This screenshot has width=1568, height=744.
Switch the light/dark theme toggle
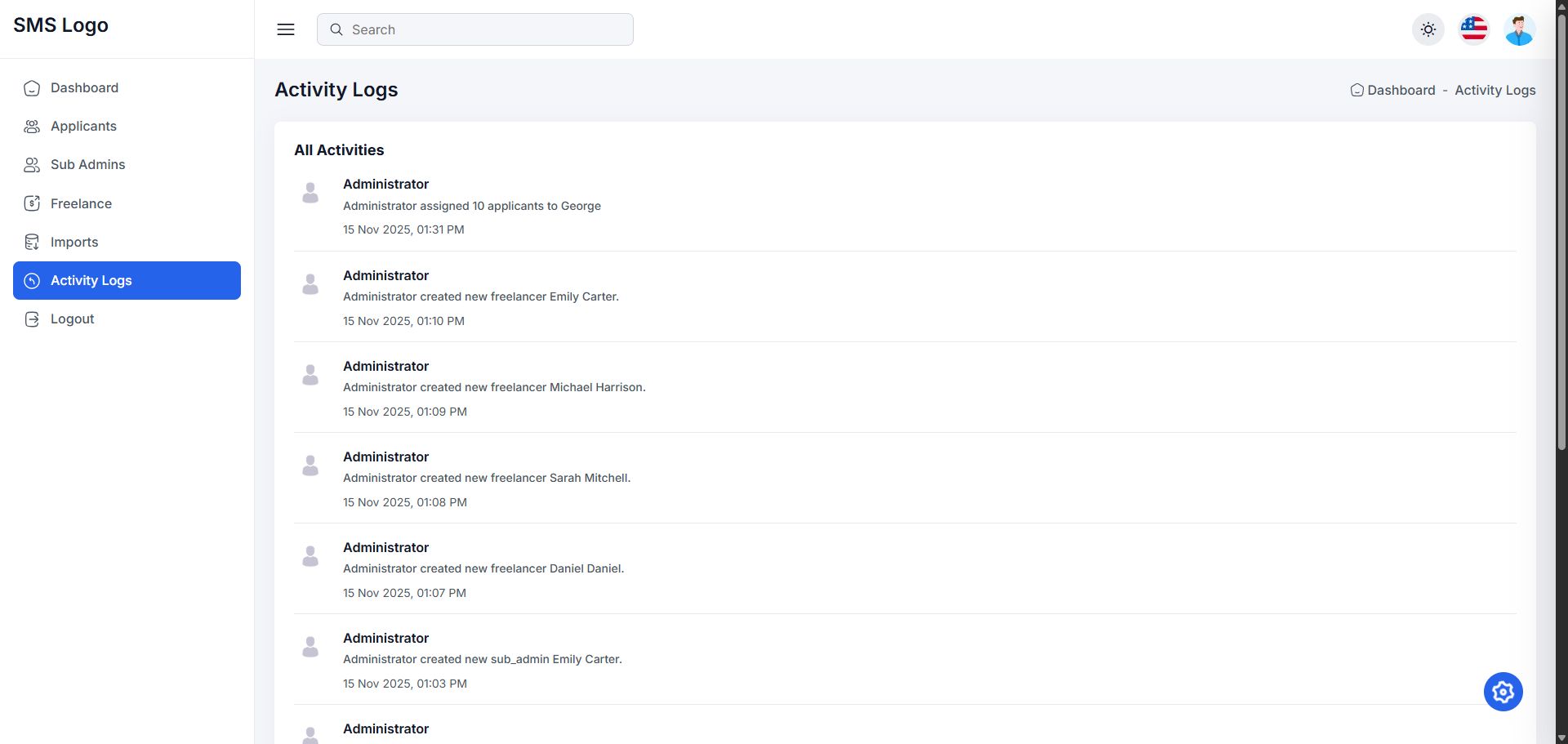coord(1428,29)
